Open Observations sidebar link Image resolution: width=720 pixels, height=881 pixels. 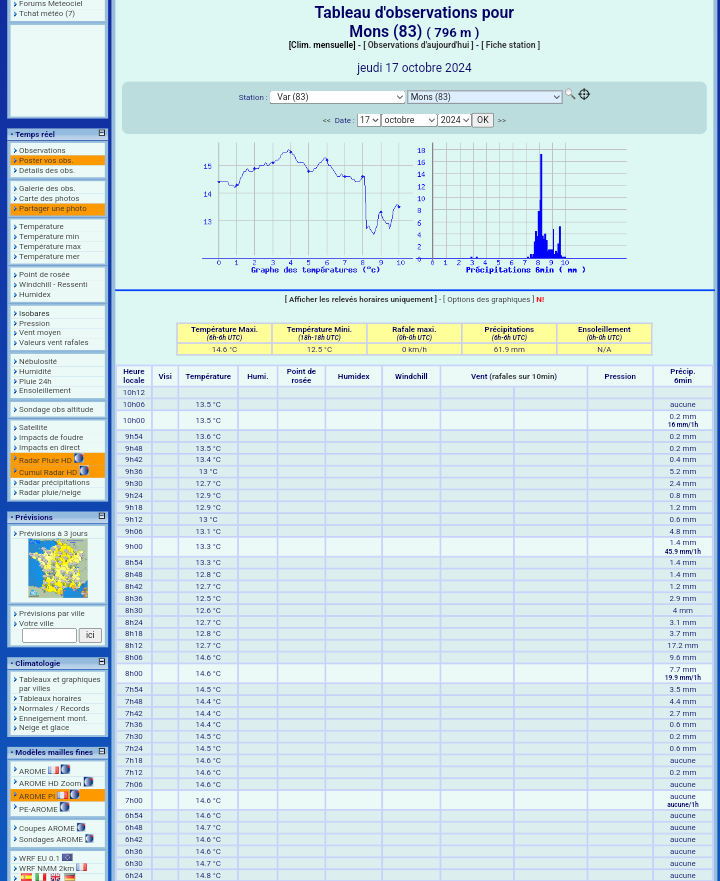click(42, 151)
